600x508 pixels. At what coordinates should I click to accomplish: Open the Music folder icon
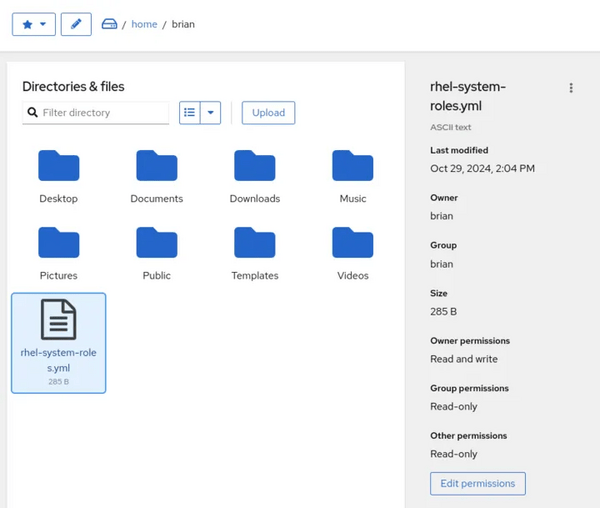tap(352, 166)
